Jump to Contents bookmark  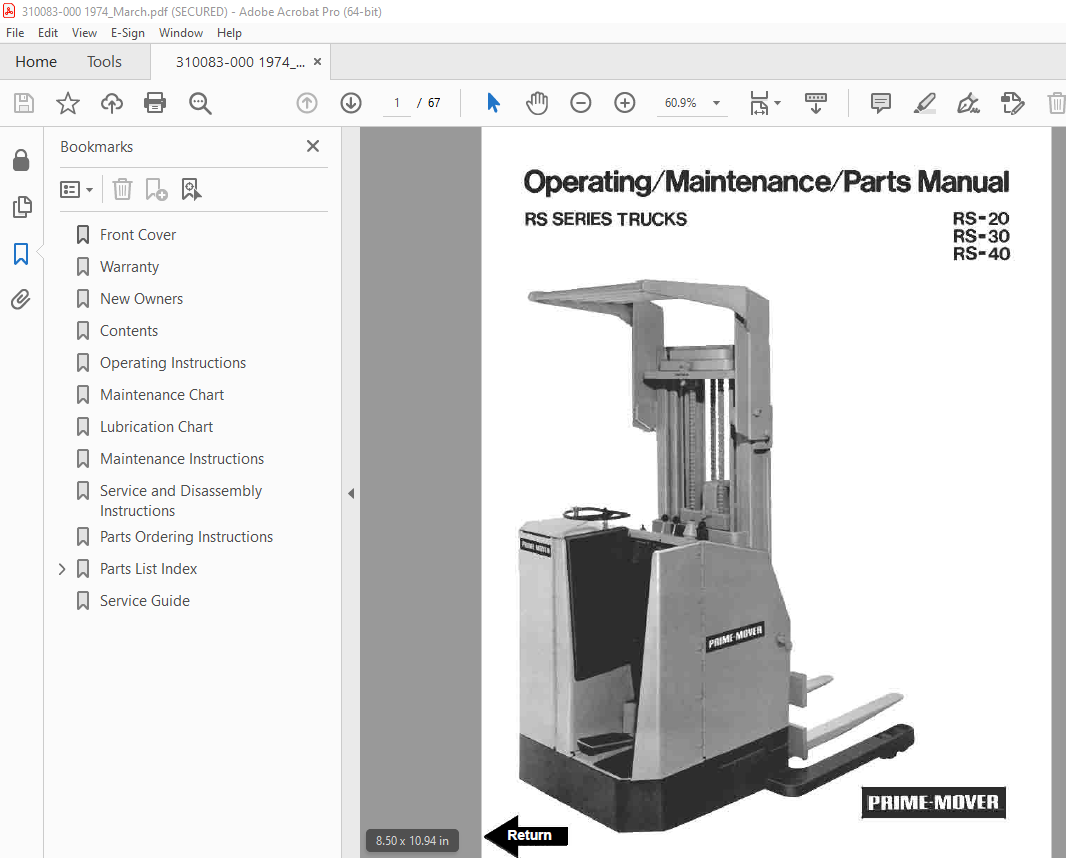128,330
